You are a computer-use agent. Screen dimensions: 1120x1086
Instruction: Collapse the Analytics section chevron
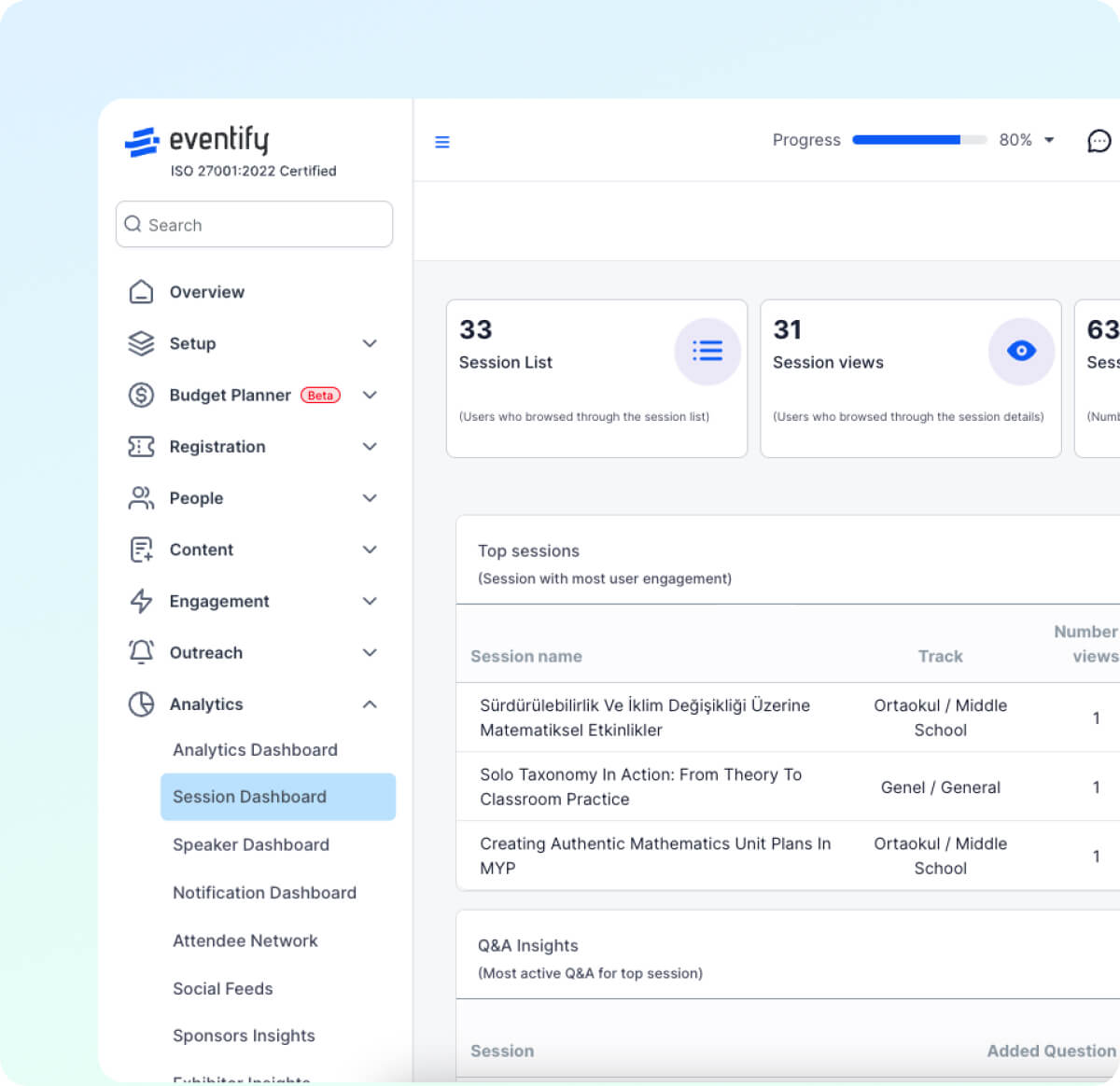370,704
